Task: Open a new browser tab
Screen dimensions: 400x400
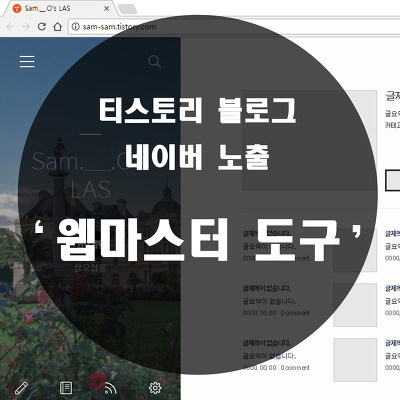Action: [x=128, y=9]
